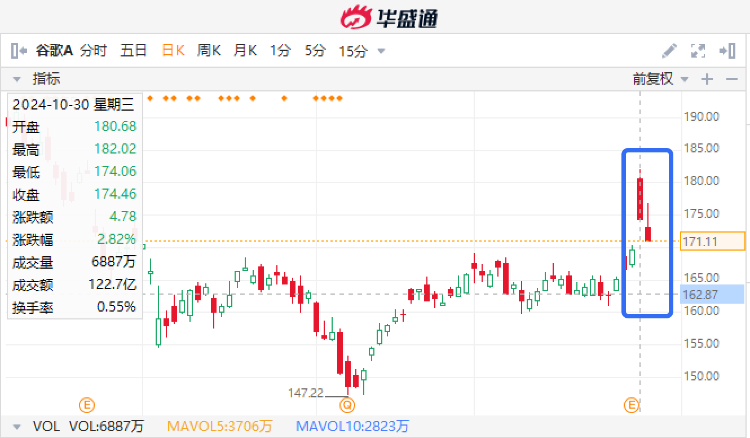Screen dimensions: 750x438
Task: Select the 月K monthly candlestick tab
Action: click(245, 50)
